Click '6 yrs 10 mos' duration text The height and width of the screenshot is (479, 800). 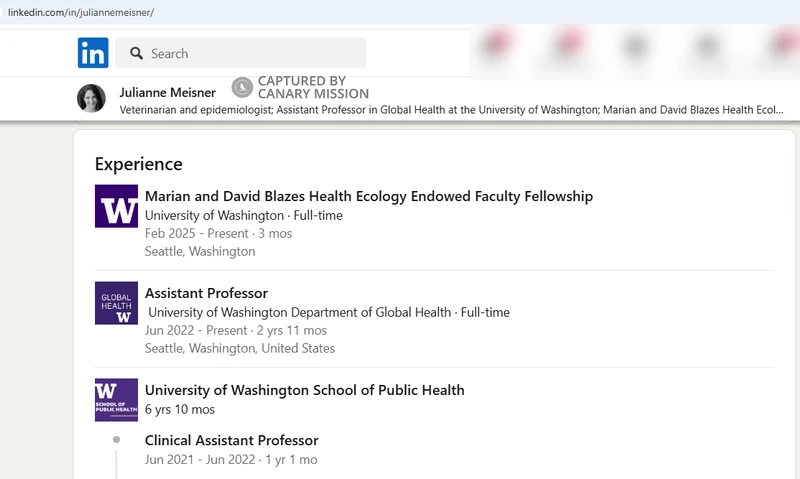[180, 409]
